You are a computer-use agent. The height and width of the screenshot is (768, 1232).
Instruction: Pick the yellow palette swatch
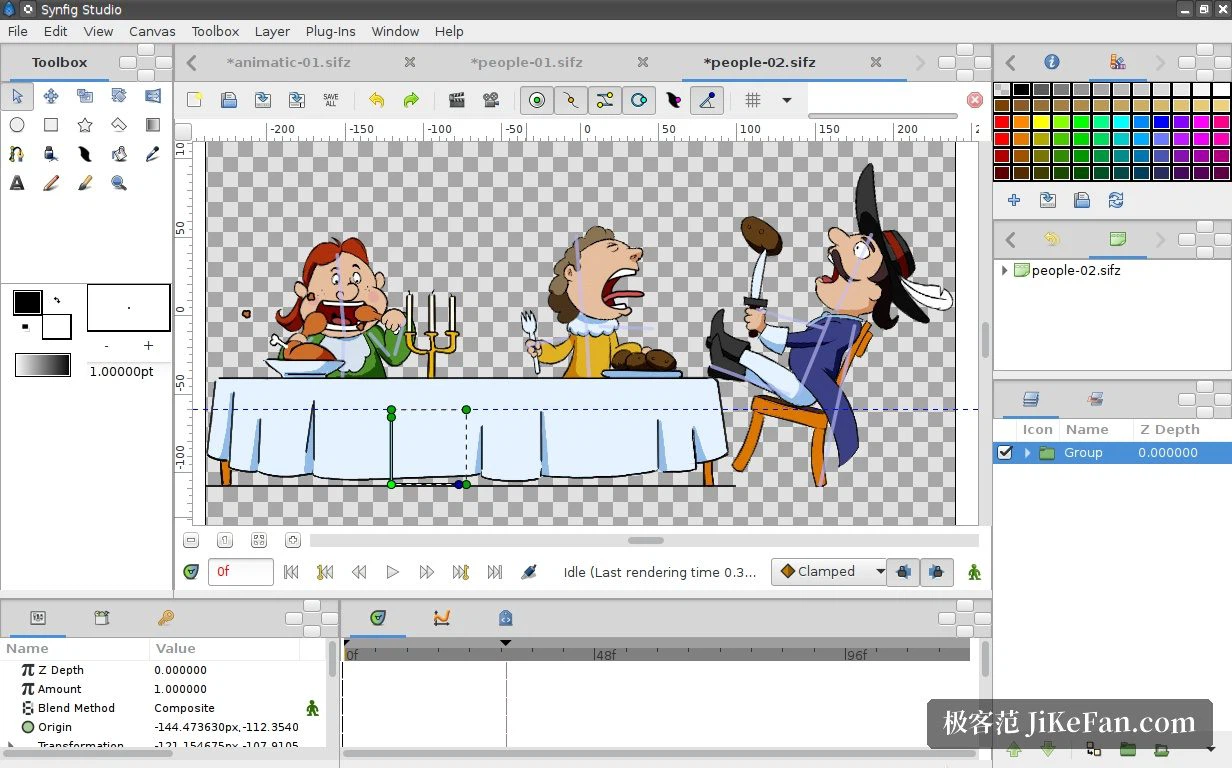[1042, 123]
